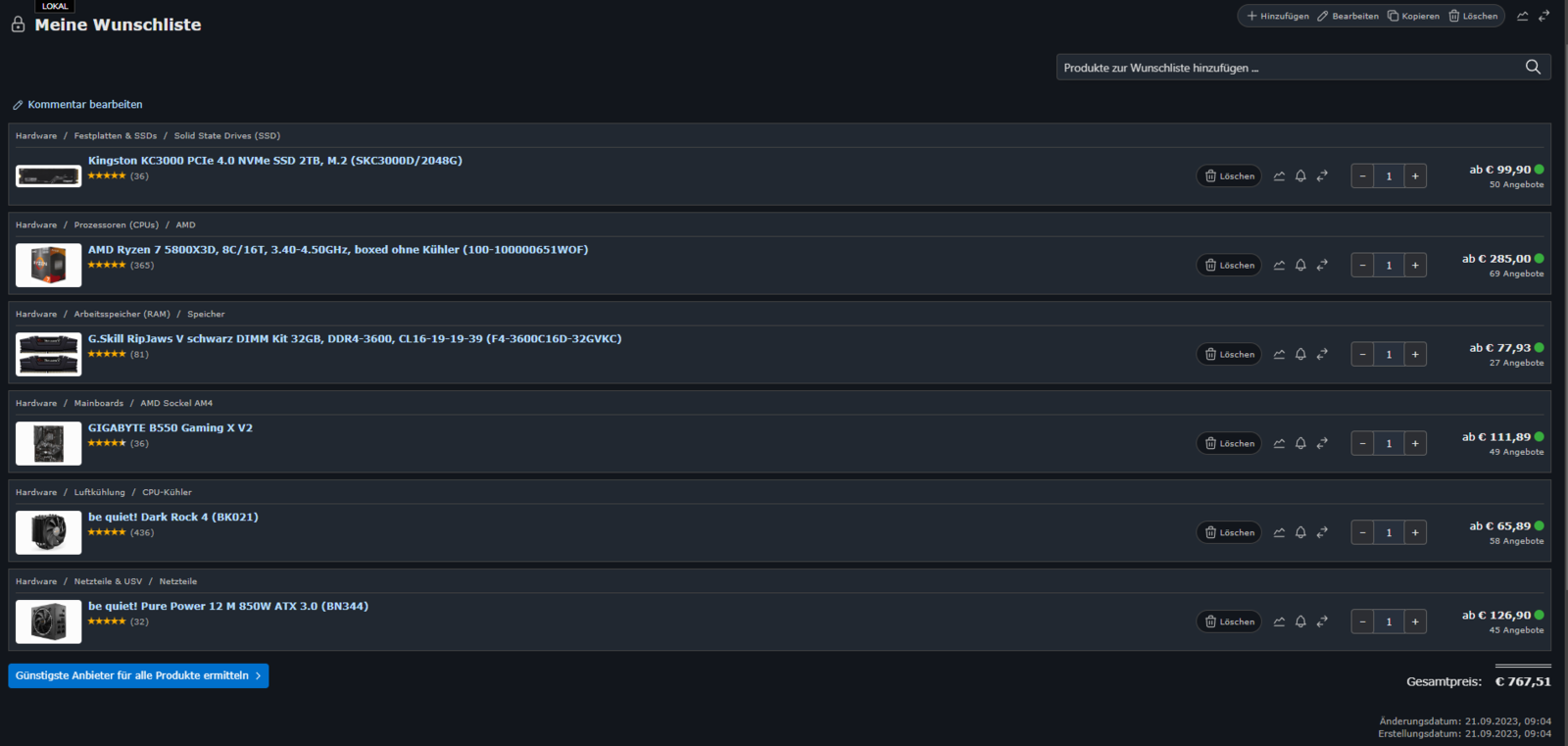Delete Dark Rock 4 with its Löschen button

click(1229, 533)
